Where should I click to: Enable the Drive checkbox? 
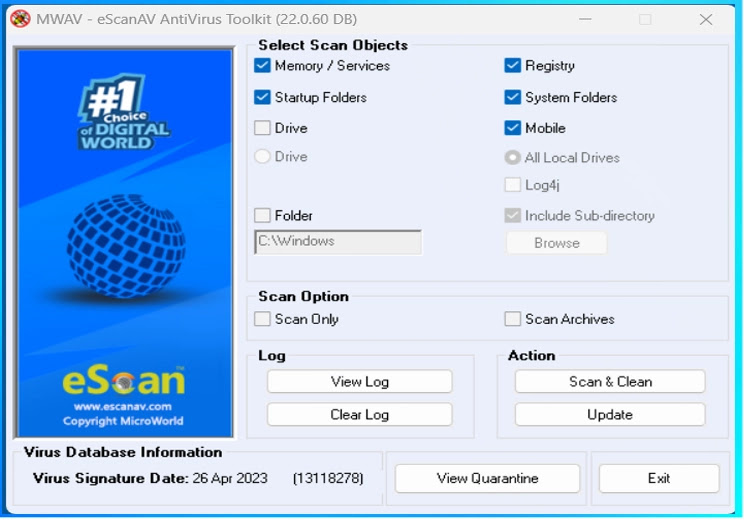(262, 128)
